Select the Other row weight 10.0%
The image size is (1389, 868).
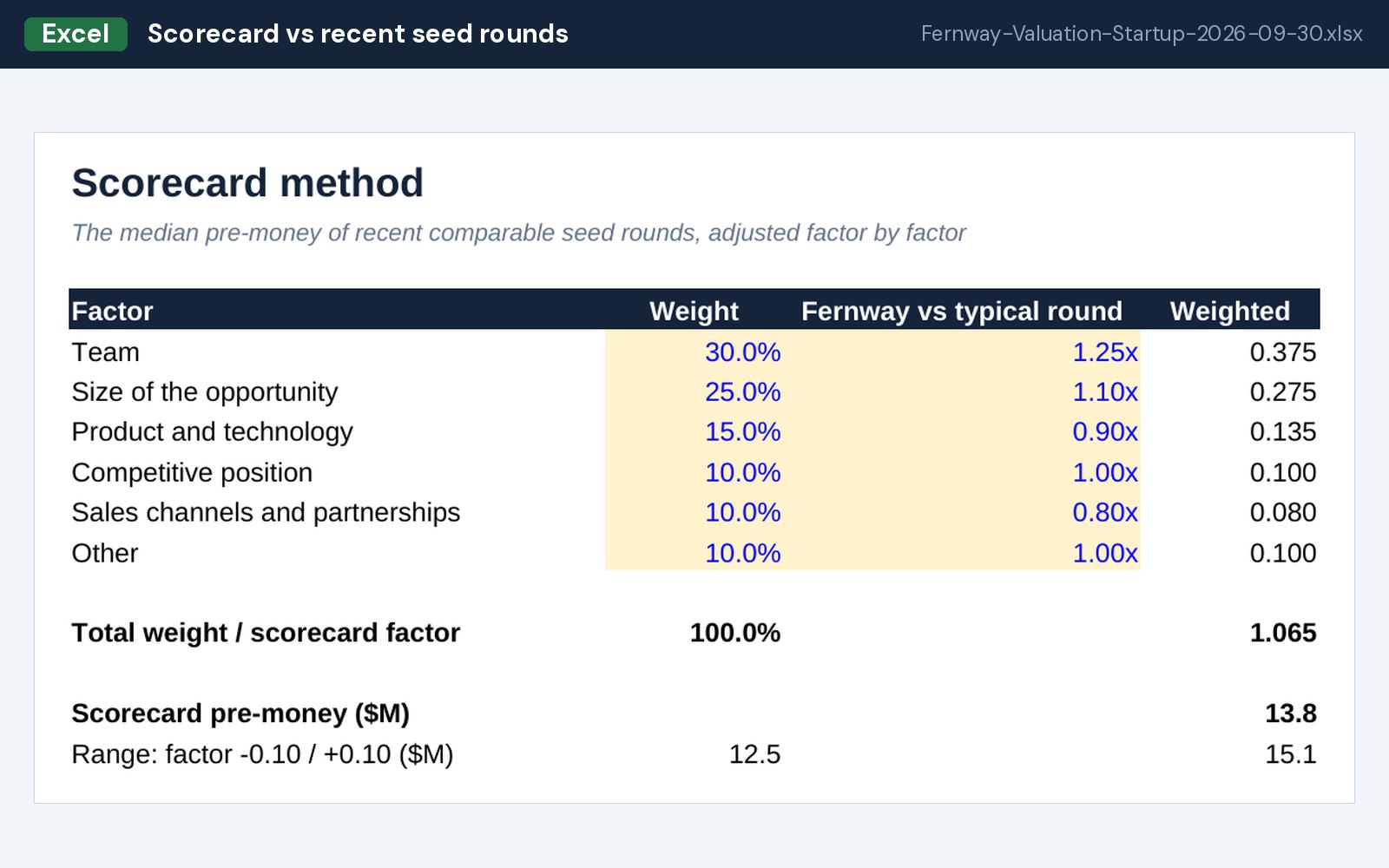742,553
